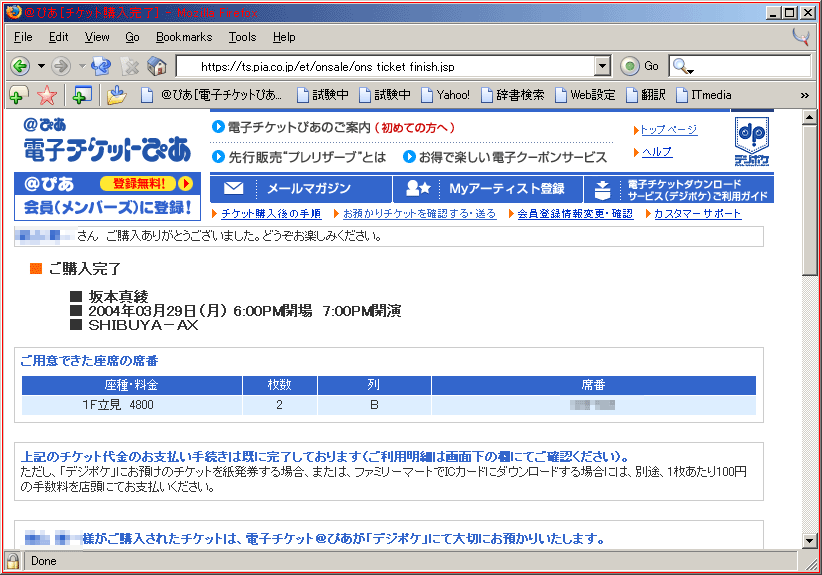
Task: Click the トップページ link
Action: (x=668, y=129)
